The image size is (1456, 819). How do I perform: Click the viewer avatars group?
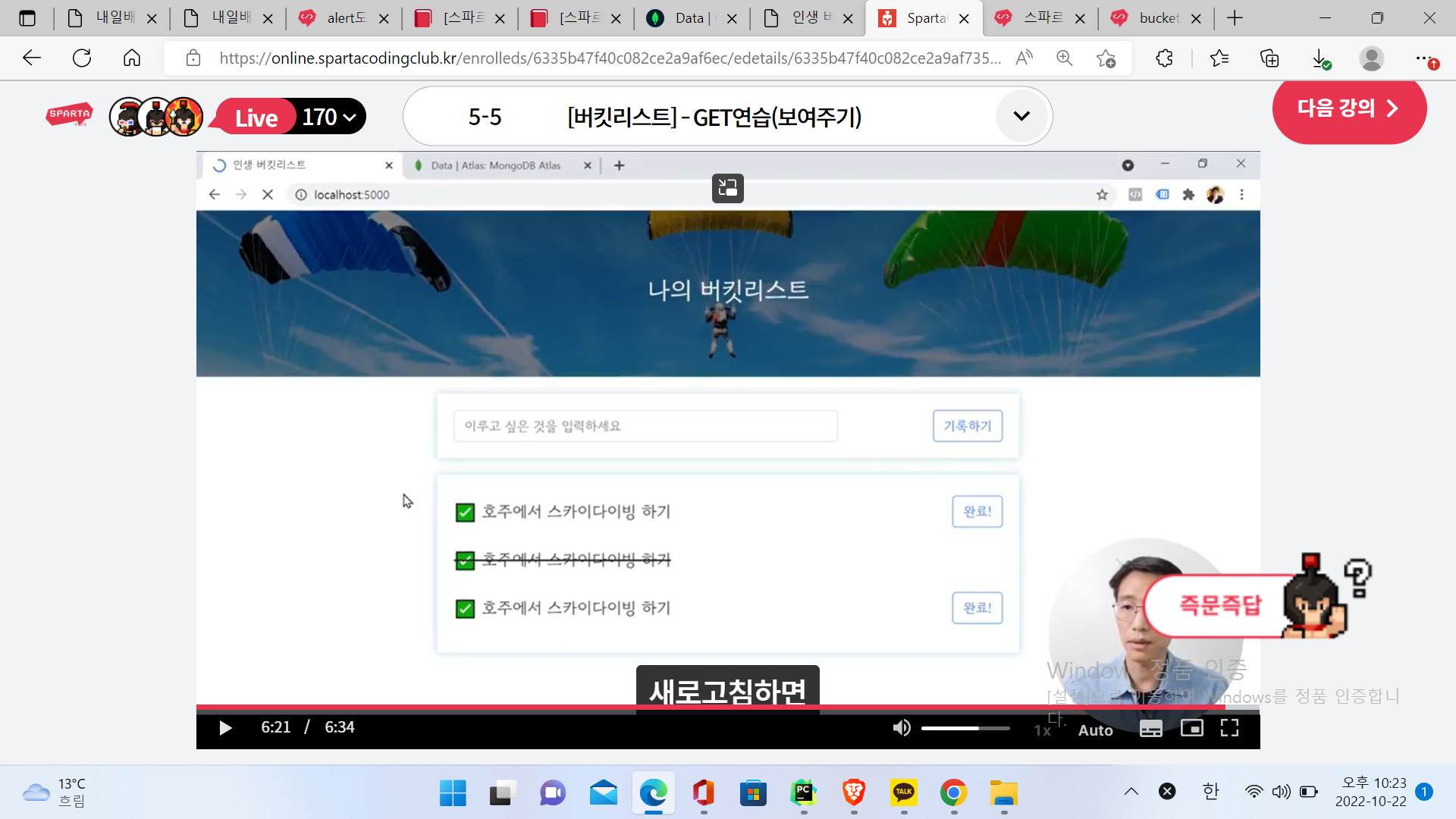click(x=156, y=117)
